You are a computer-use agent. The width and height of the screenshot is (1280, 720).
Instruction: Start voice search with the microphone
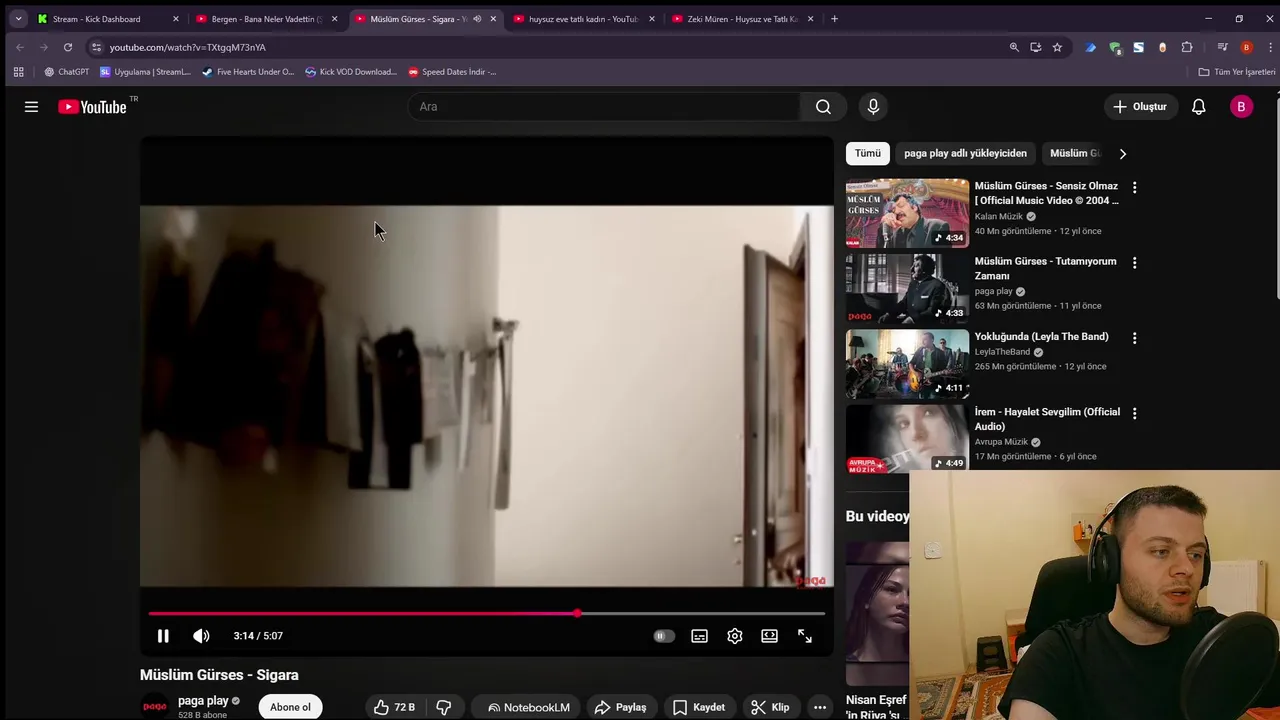[x=873, y=107]
